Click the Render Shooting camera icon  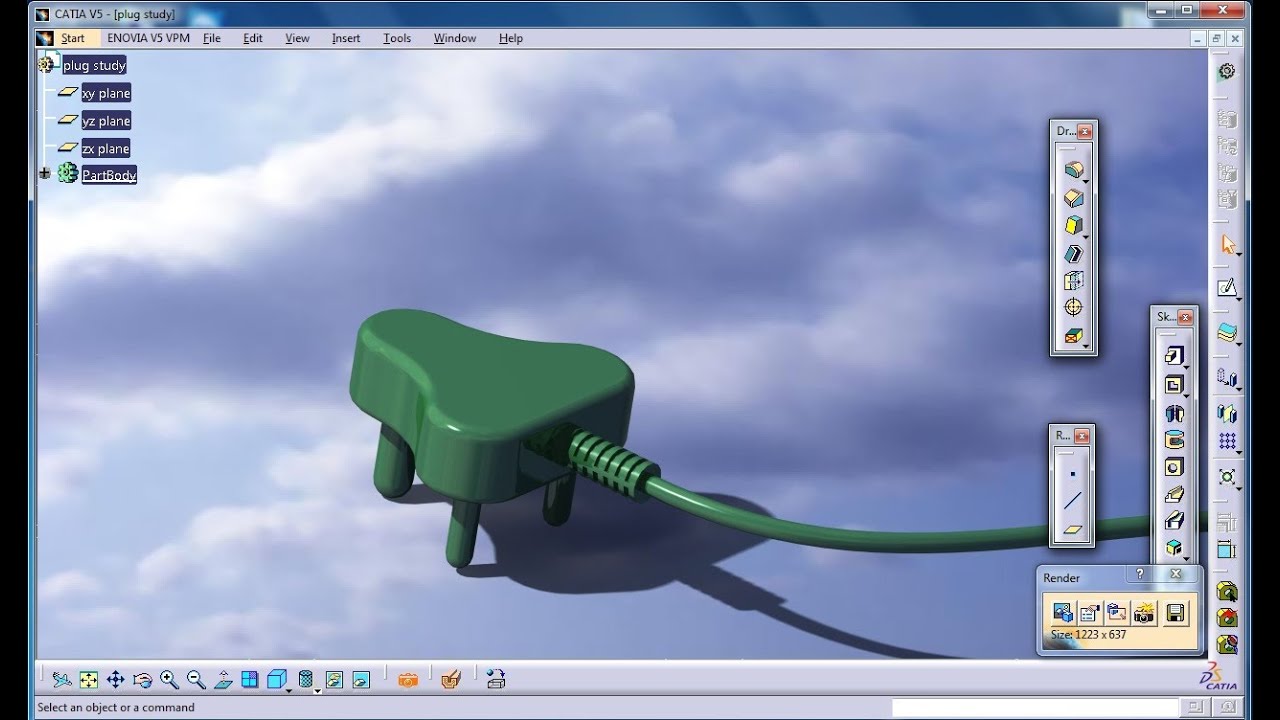pos(1145,612)
